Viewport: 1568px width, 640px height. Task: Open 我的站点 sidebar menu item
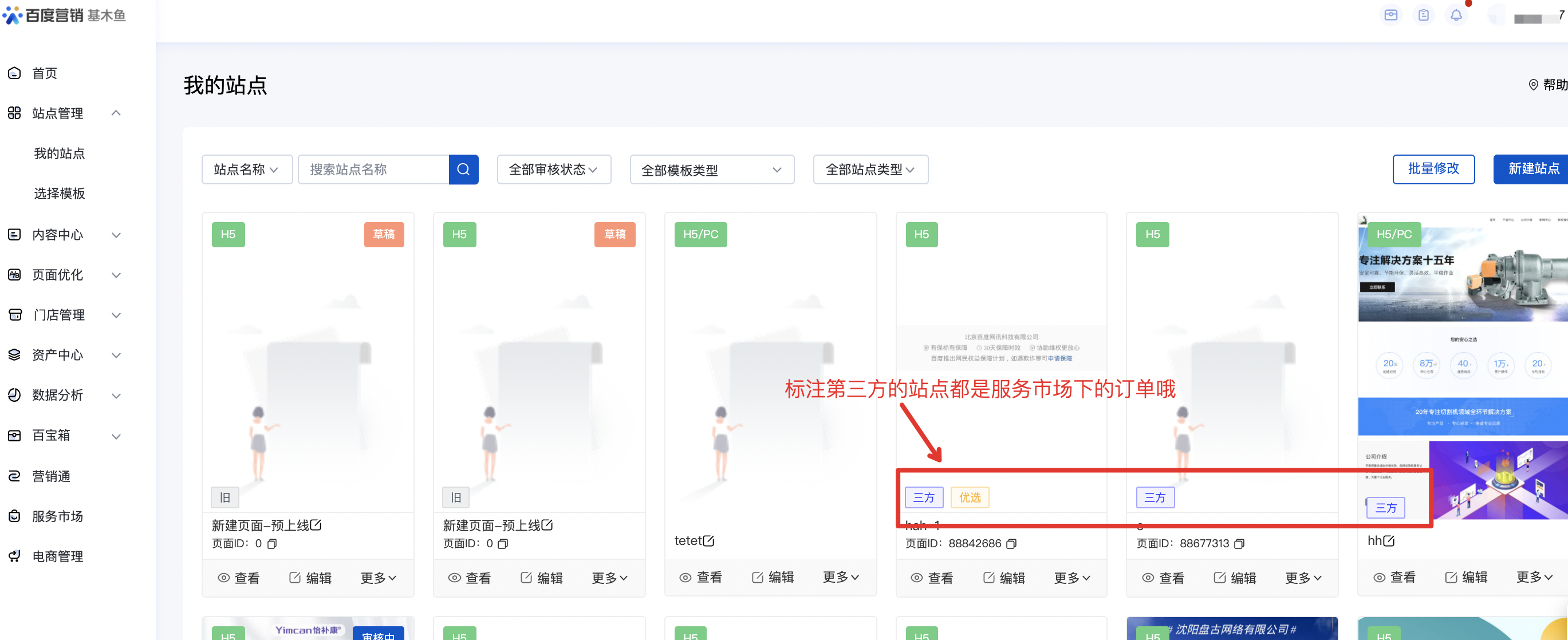[59, 153]
